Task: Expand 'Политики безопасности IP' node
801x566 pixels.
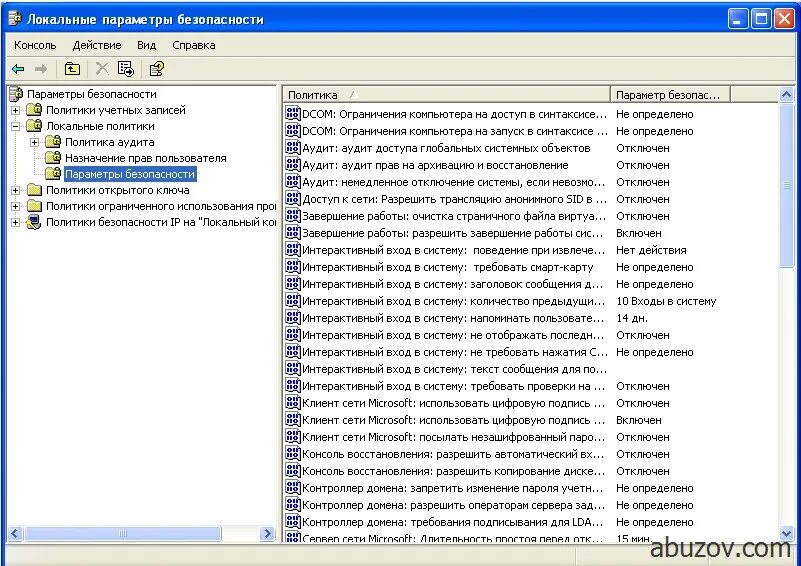Action: (15, 223)
